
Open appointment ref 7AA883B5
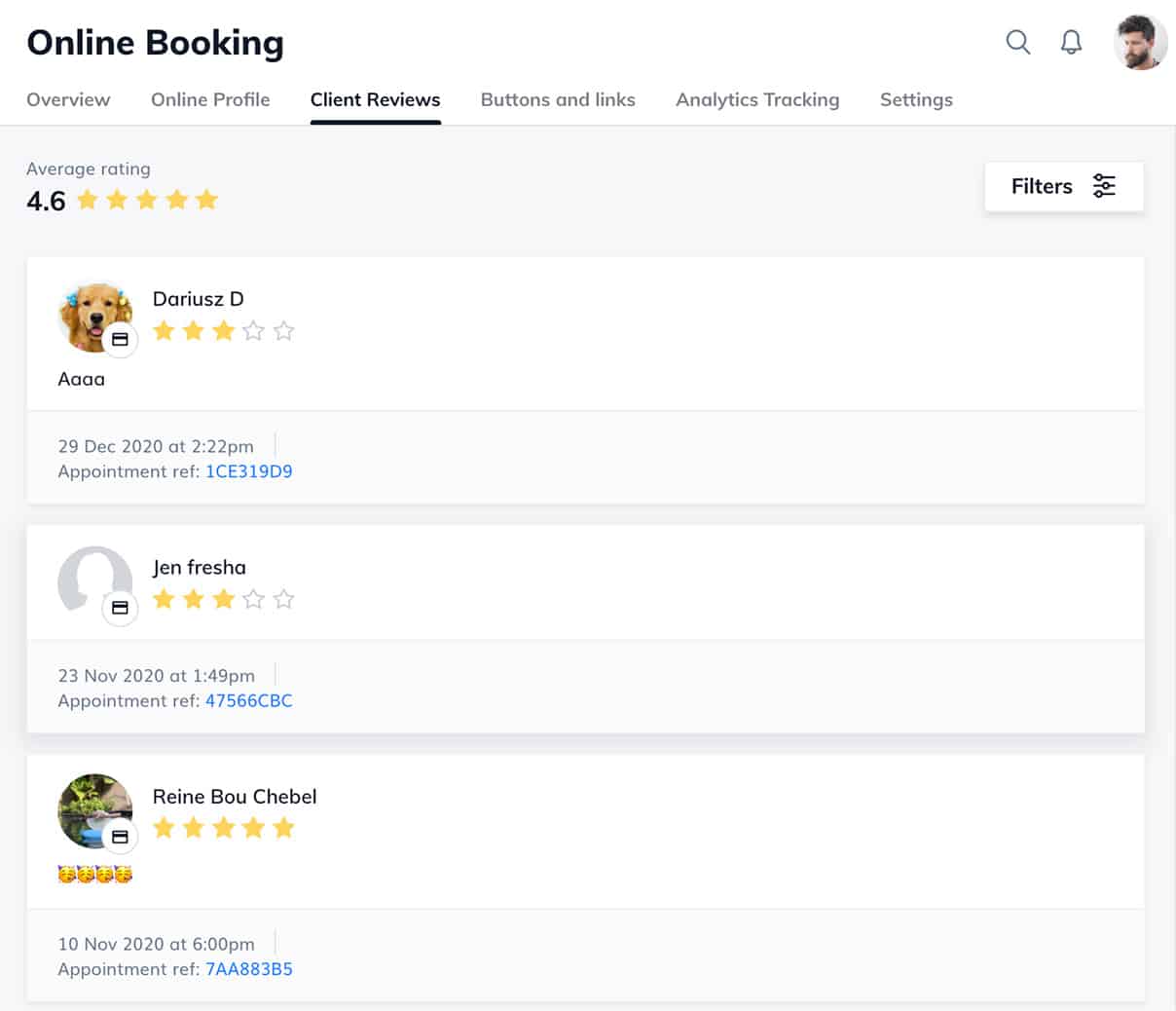click(248, 969)
